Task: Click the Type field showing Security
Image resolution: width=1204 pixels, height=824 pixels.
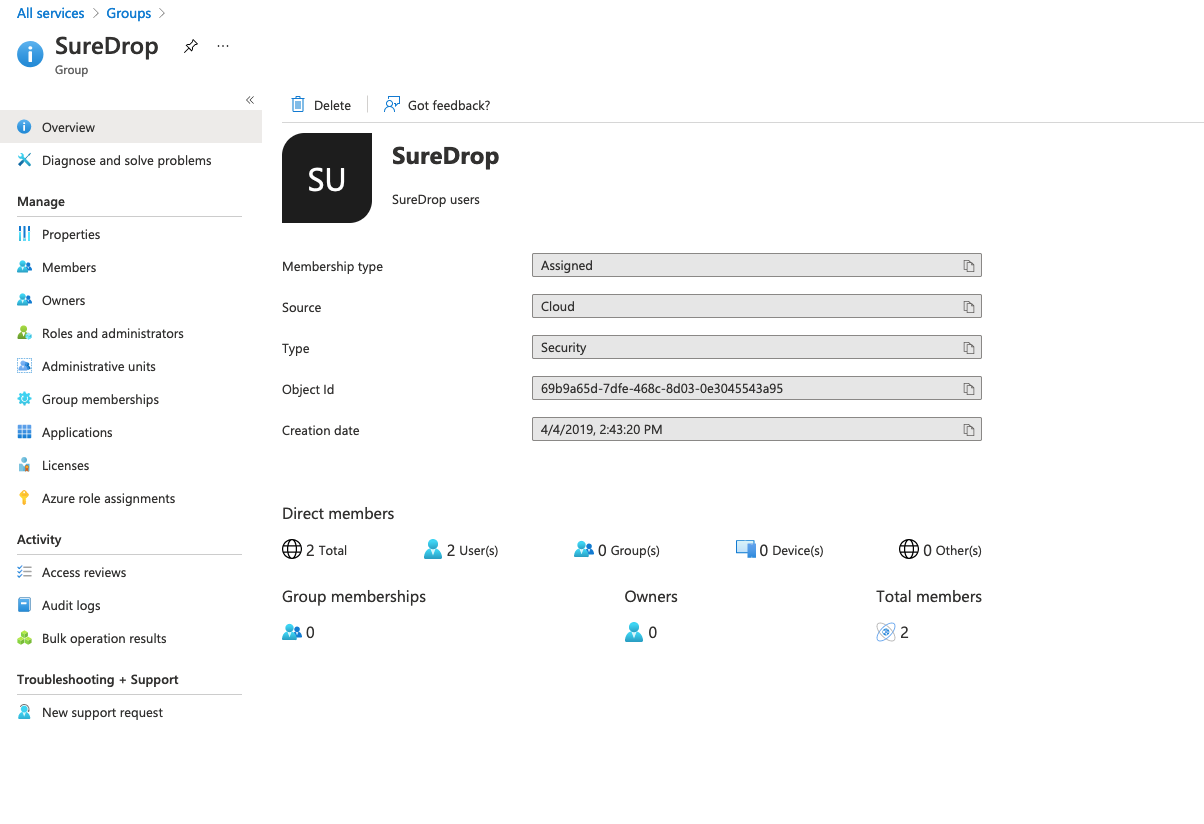Action: 757,347
